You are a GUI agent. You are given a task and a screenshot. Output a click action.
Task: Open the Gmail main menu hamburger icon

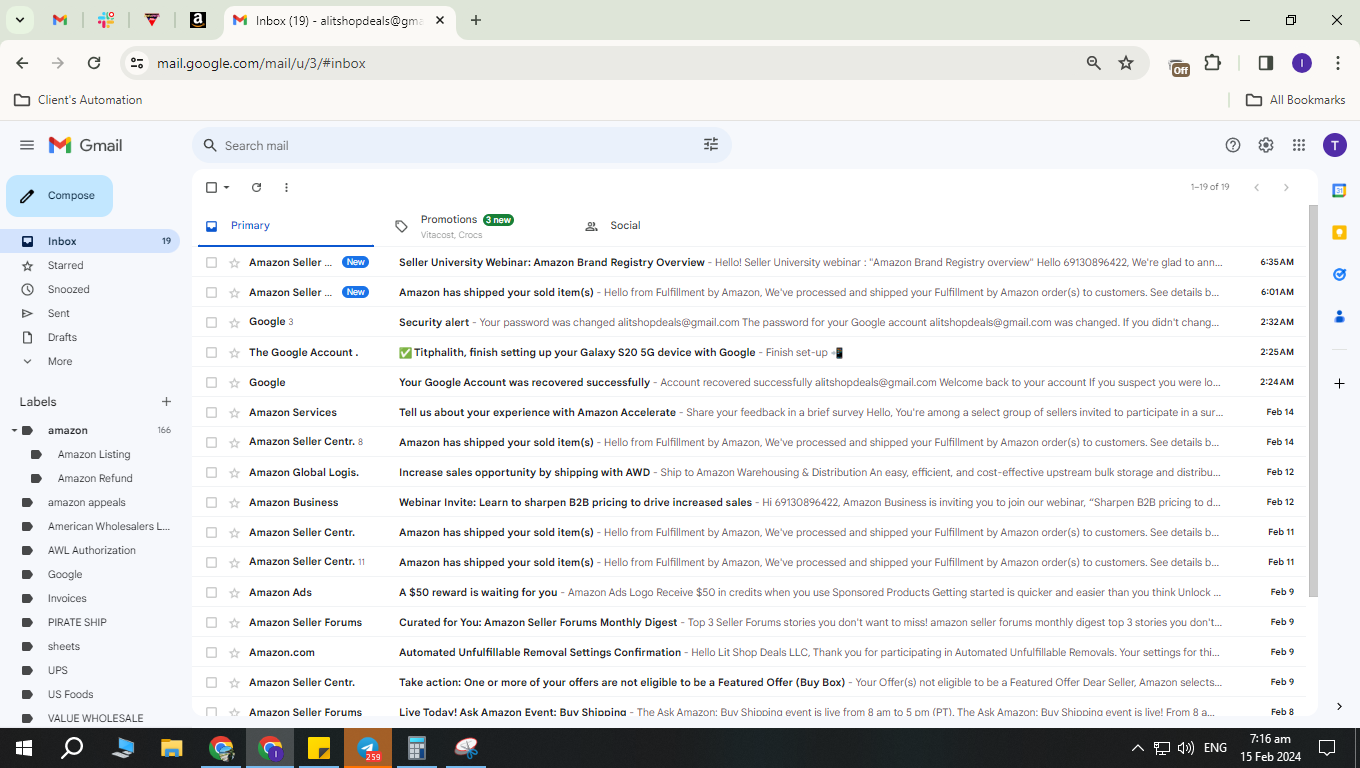[x=27, y=145]
